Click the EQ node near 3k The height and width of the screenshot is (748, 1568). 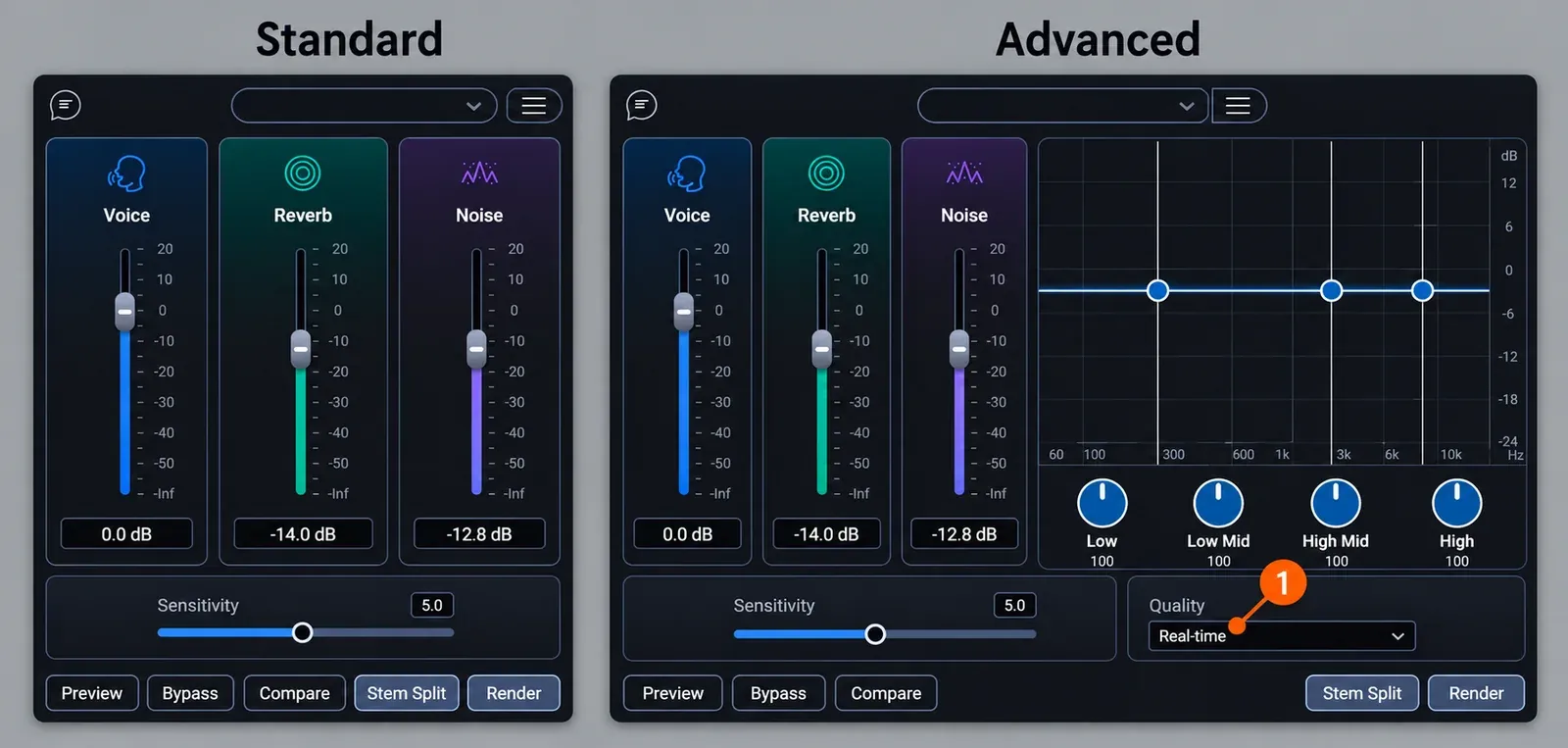coord(1331,290)
